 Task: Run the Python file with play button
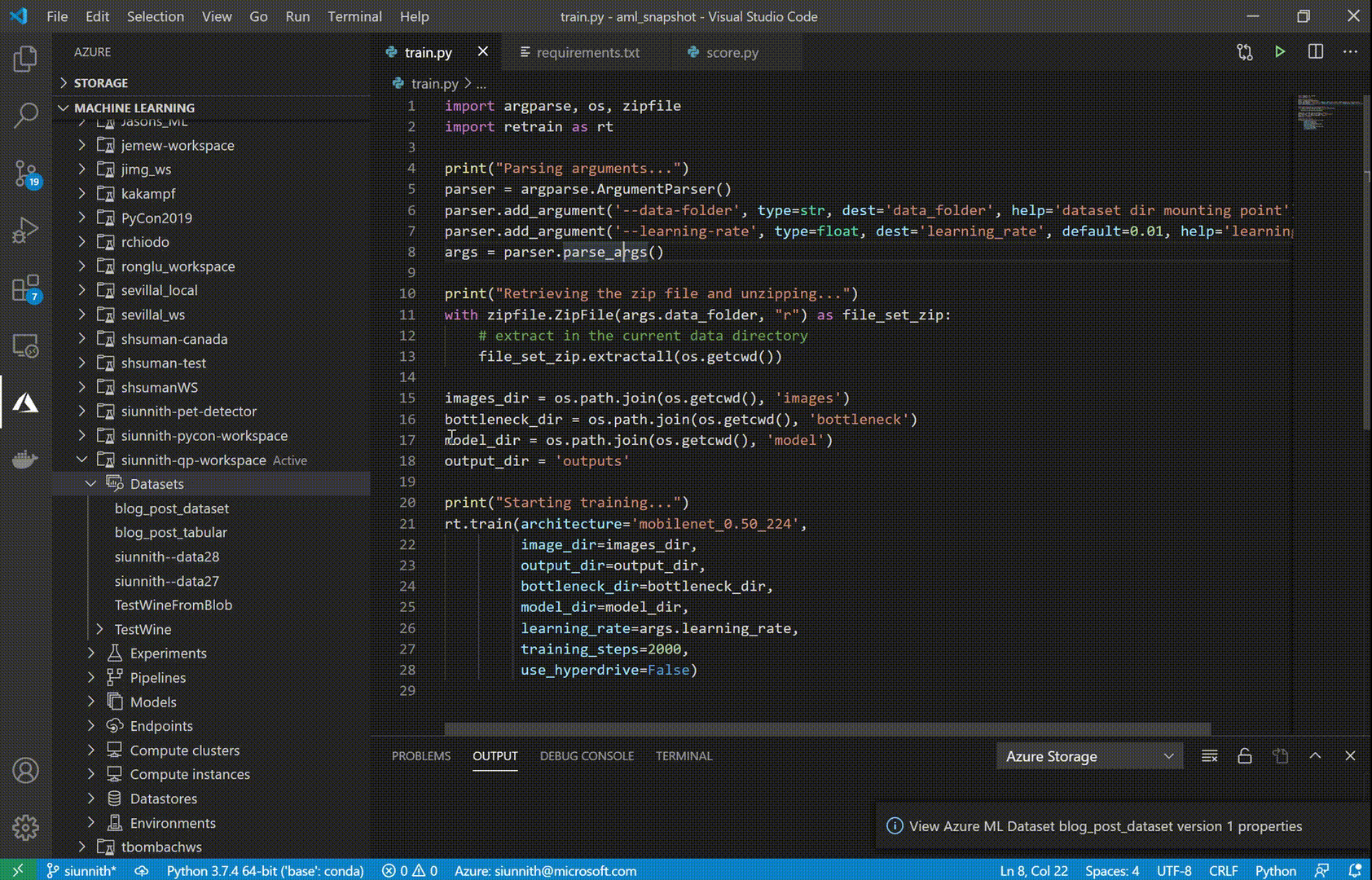[1280, 52]
